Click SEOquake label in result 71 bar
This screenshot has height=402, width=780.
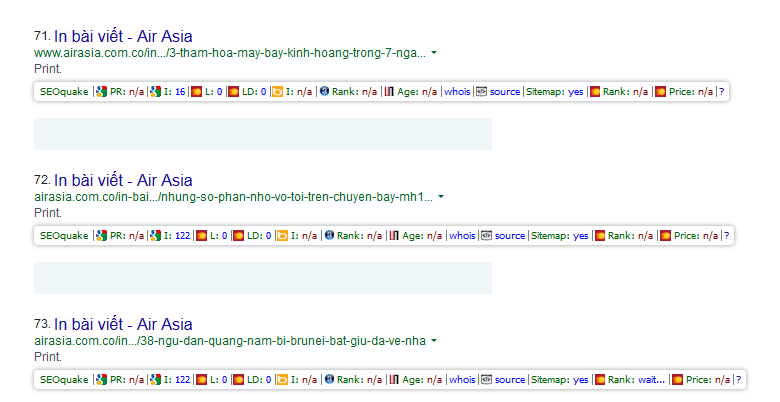click(64, 92)
